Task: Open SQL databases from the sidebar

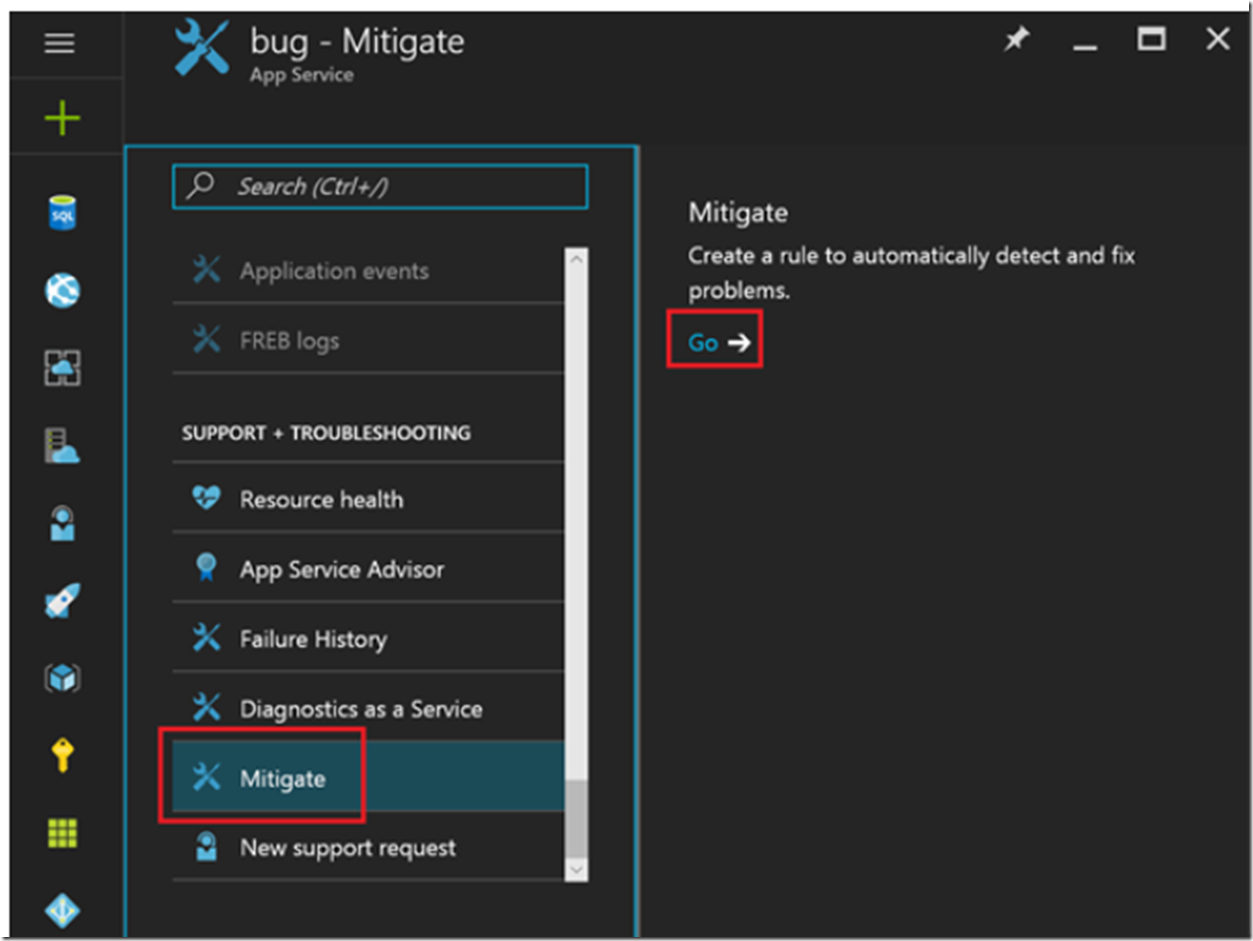Action: (x=62, y=213)
